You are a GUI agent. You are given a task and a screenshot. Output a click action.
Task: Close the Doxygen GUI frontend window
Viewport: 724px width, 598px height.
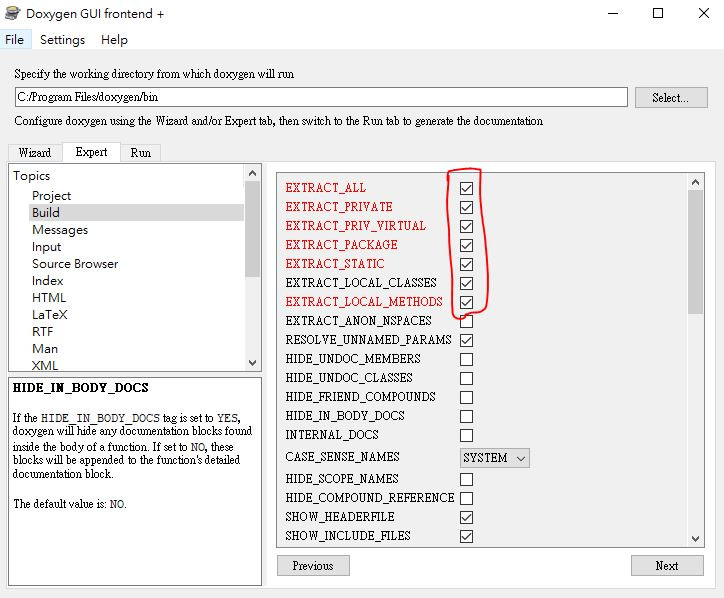click(x=704, y=13)
